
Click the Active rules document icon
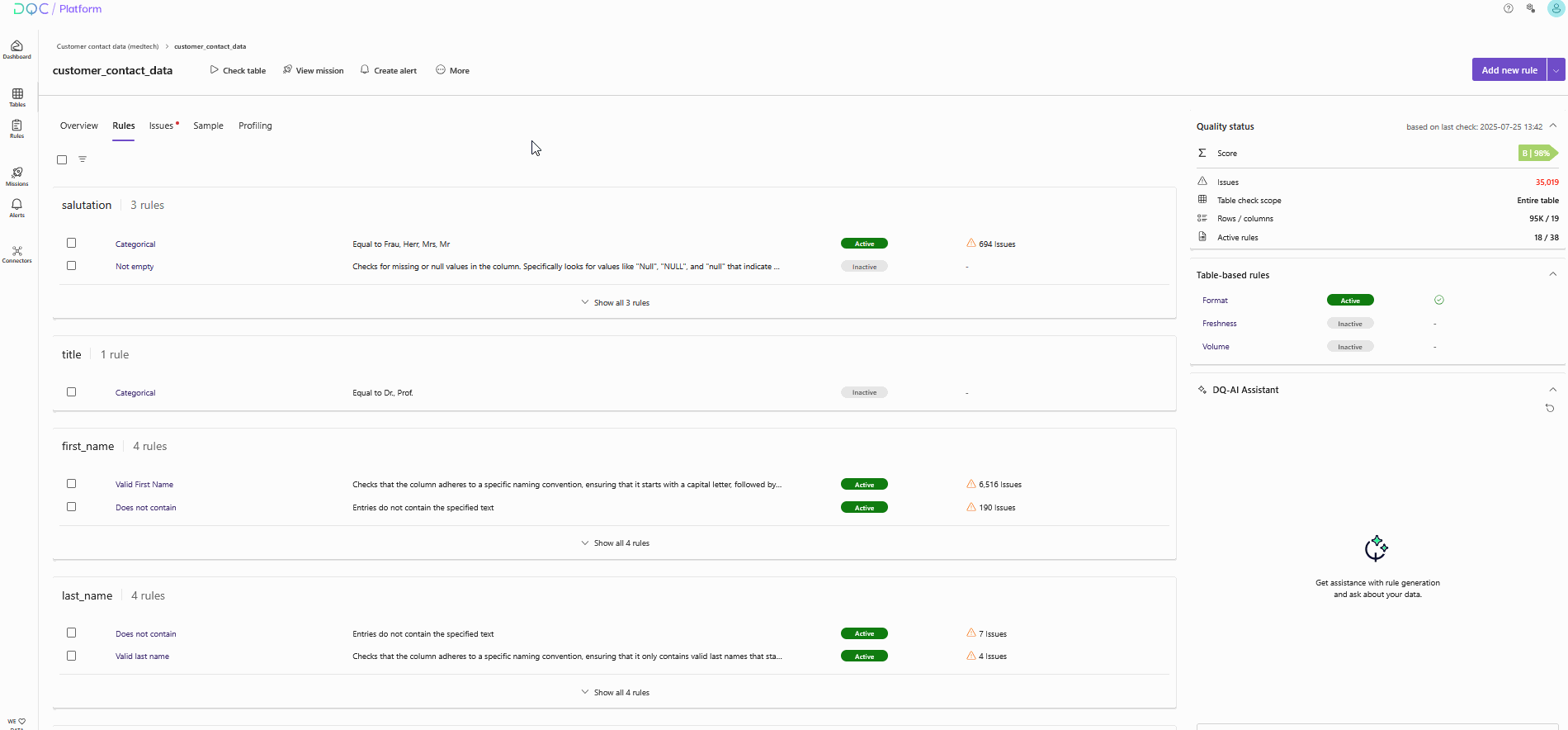[1202, 236]
